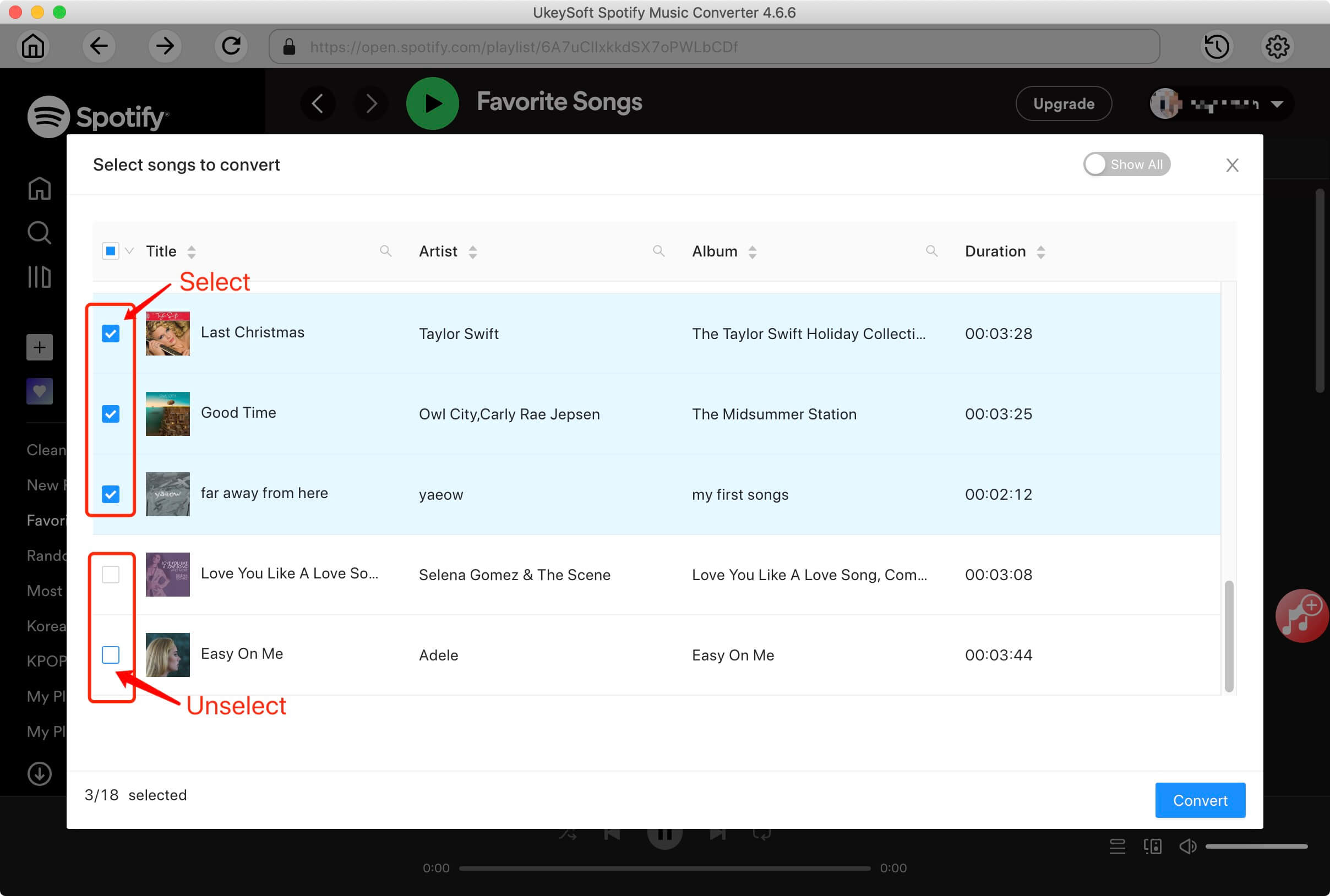
Task: Check the Love You Like A Love So... checkbox
Action: (x=111, y=573)
